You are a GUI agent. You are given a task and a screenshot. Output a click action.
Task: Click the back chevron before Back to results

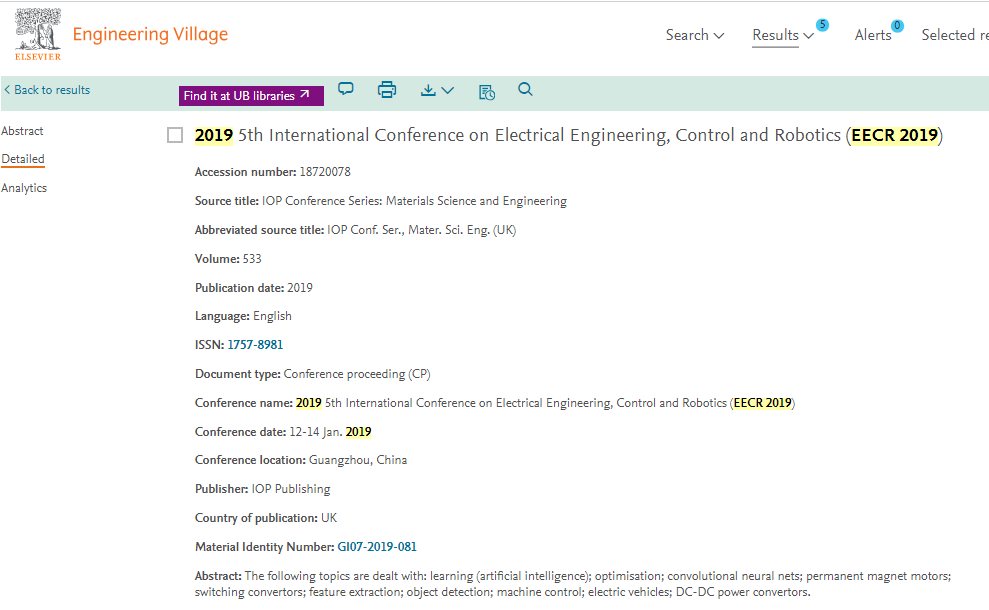7,90
